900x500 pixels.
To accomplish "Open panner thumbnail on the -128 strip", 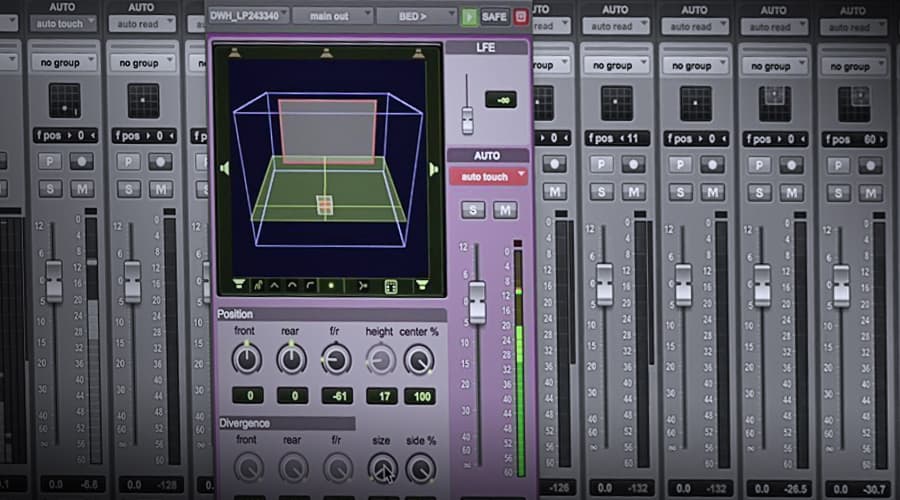I will (x=143, y=100).
